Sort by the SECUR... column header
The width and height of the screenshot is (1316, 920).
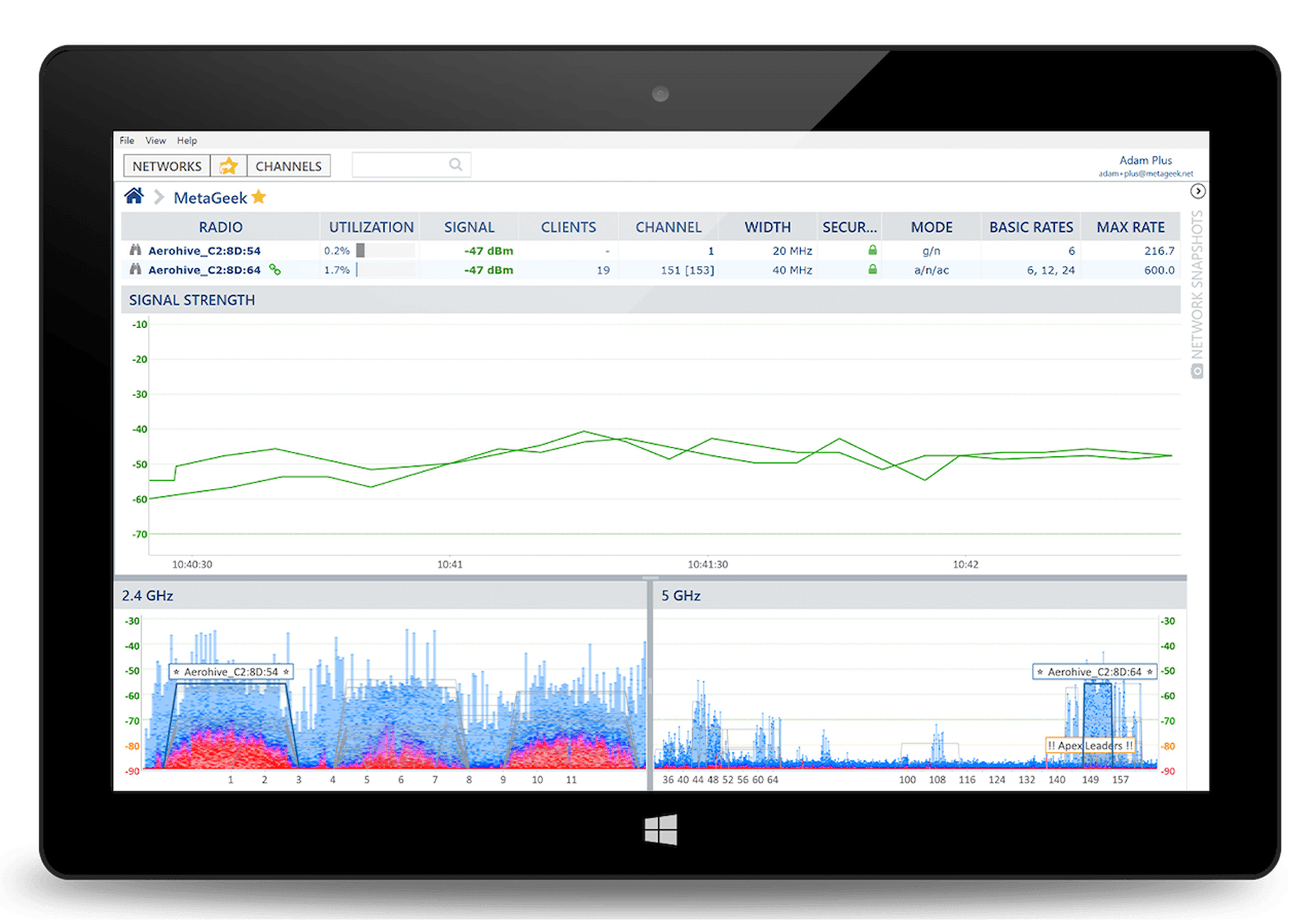click(x=849, y=227)
